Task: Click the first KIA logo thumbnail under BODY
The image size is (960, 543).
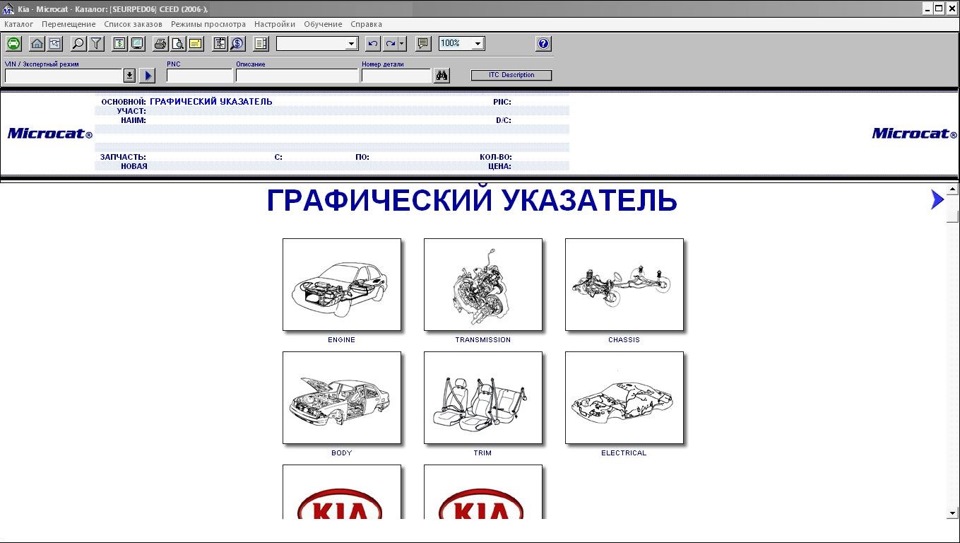Action: 342,492
